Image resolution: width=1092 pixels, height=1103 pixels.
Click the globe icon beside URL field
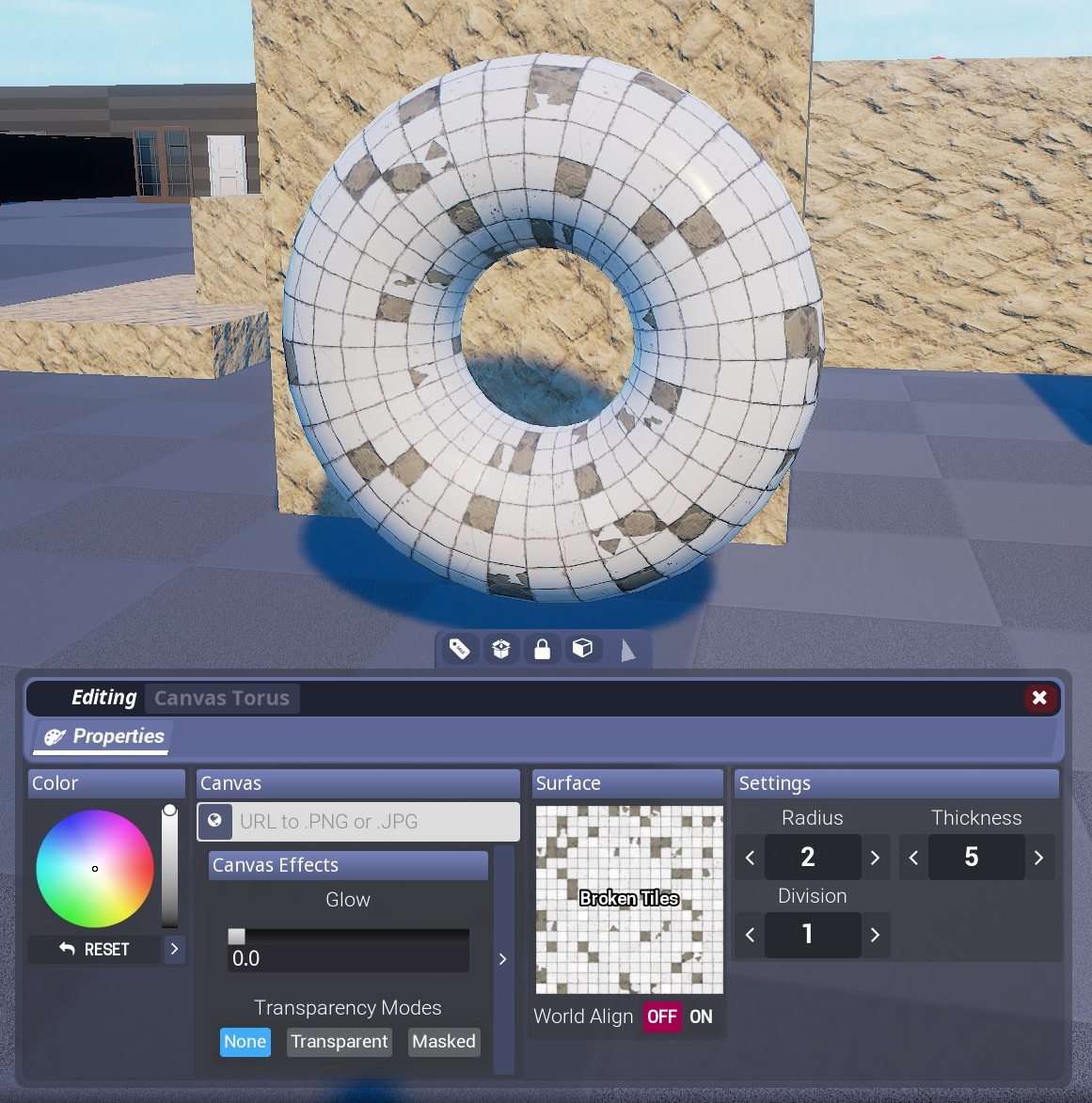pyautogui.click(x=214, y=821)
